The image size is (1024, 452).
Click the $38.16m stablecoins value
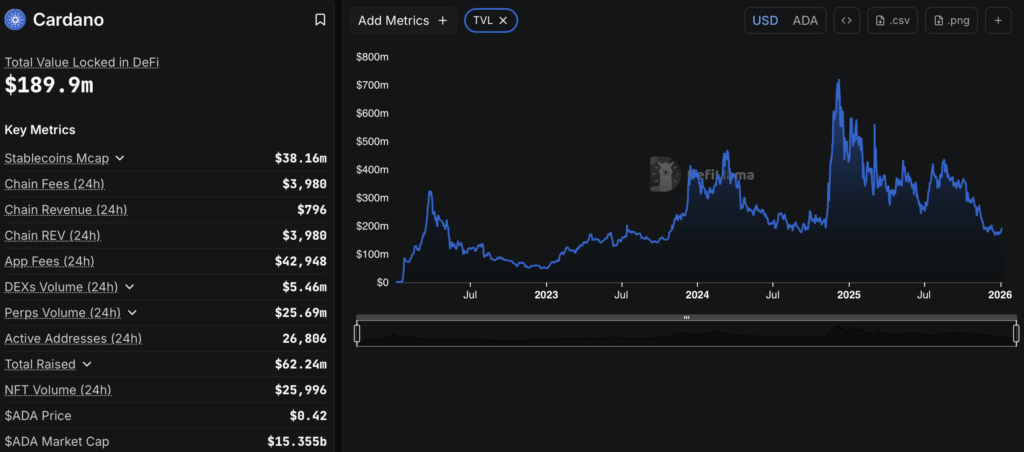[300, 158]
